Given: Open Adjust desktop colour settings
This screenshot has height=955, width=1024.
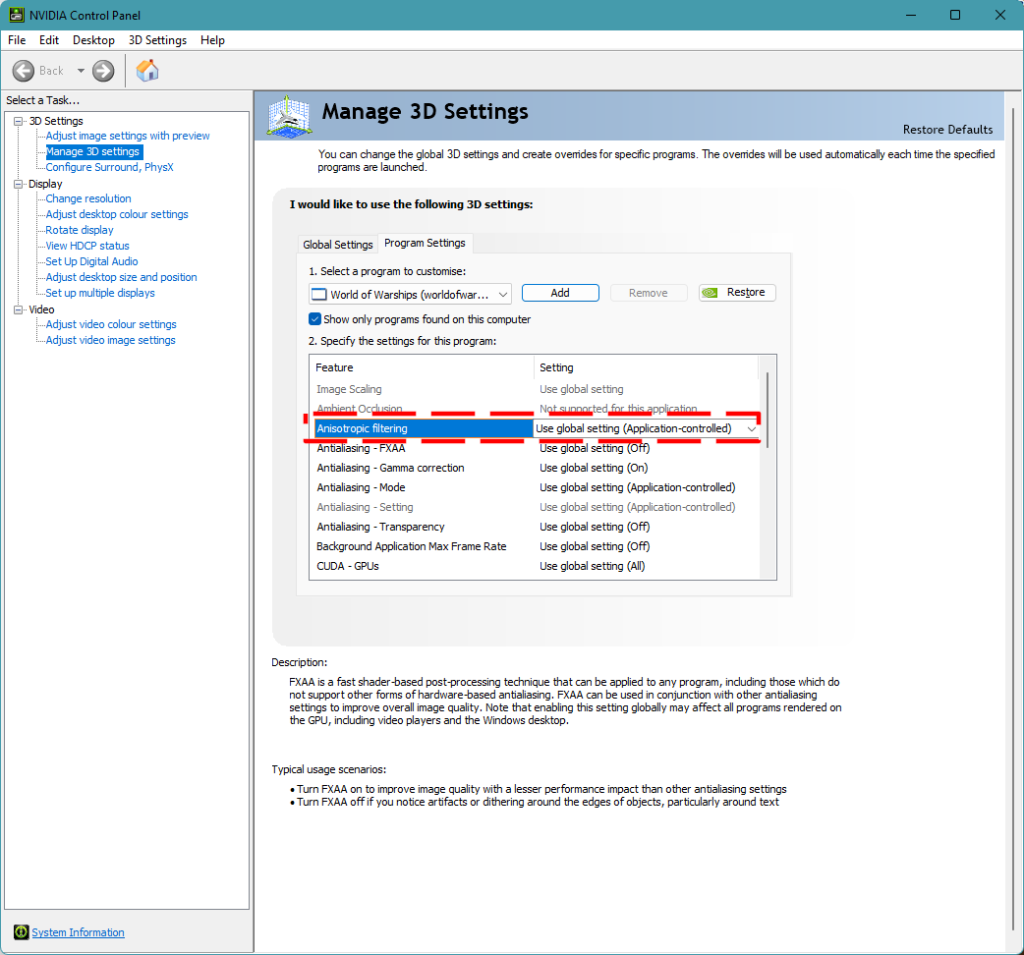Looking at the screenshot, I should click(x=117, y=214).
